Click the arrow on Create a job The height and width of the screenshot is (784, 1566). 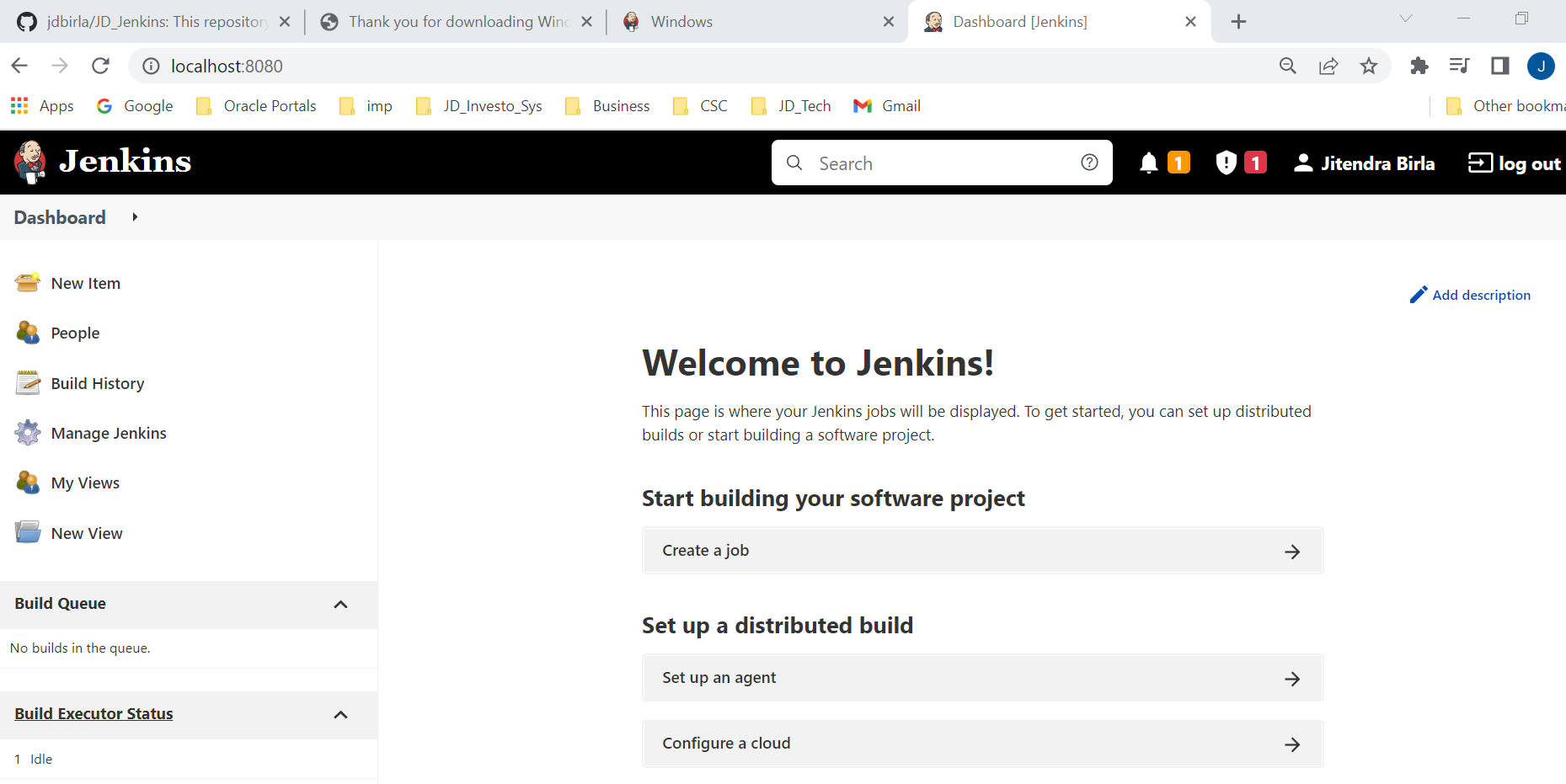1292,552
